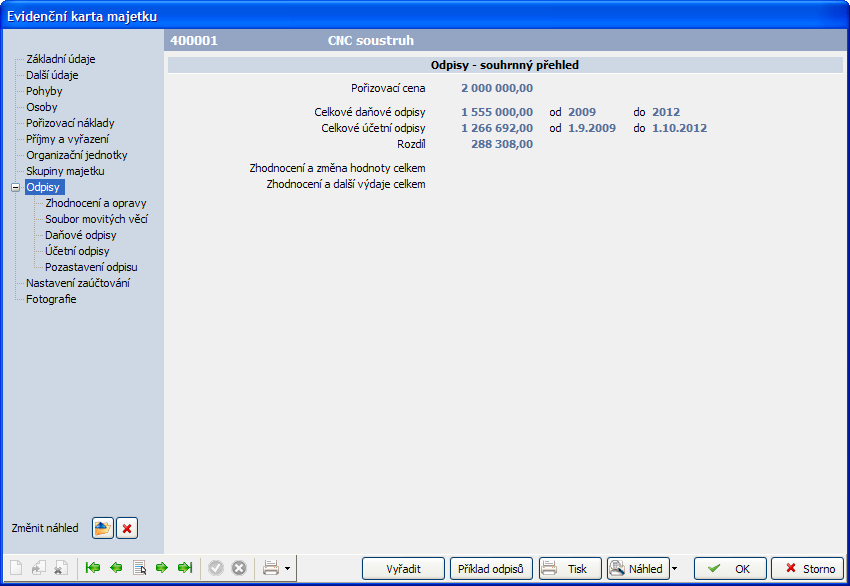Click the asset number 400001 in the header

194,41
